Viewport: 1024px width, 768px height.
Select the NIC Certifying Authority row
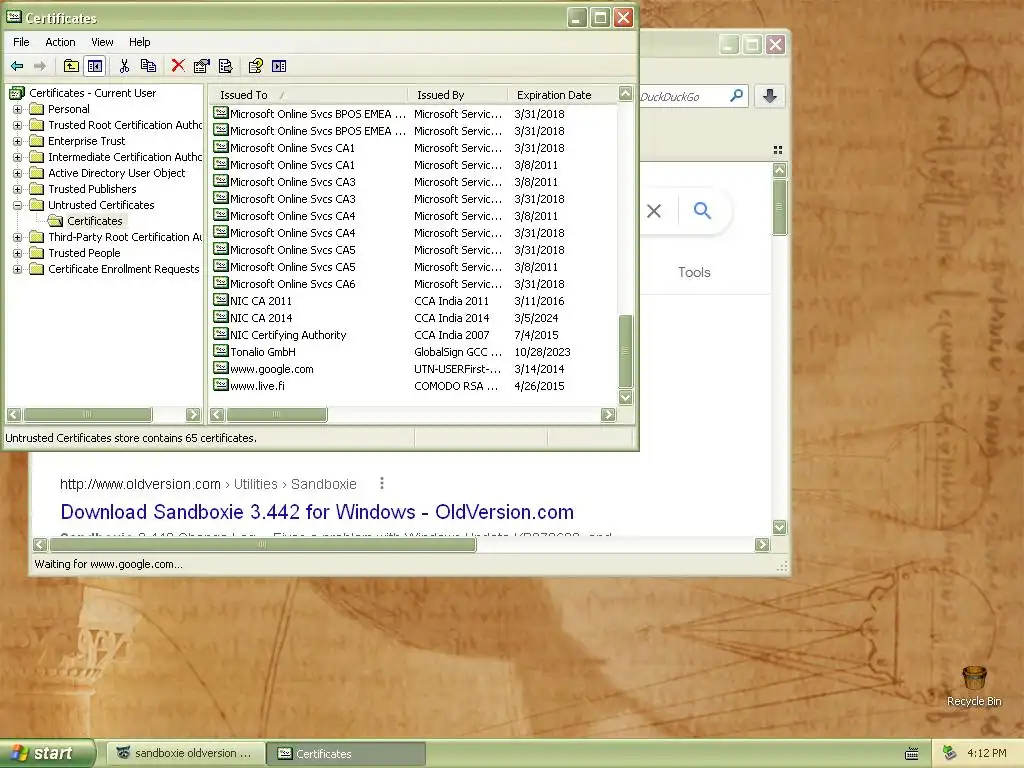pyautogui.click(x=413, y=334)
